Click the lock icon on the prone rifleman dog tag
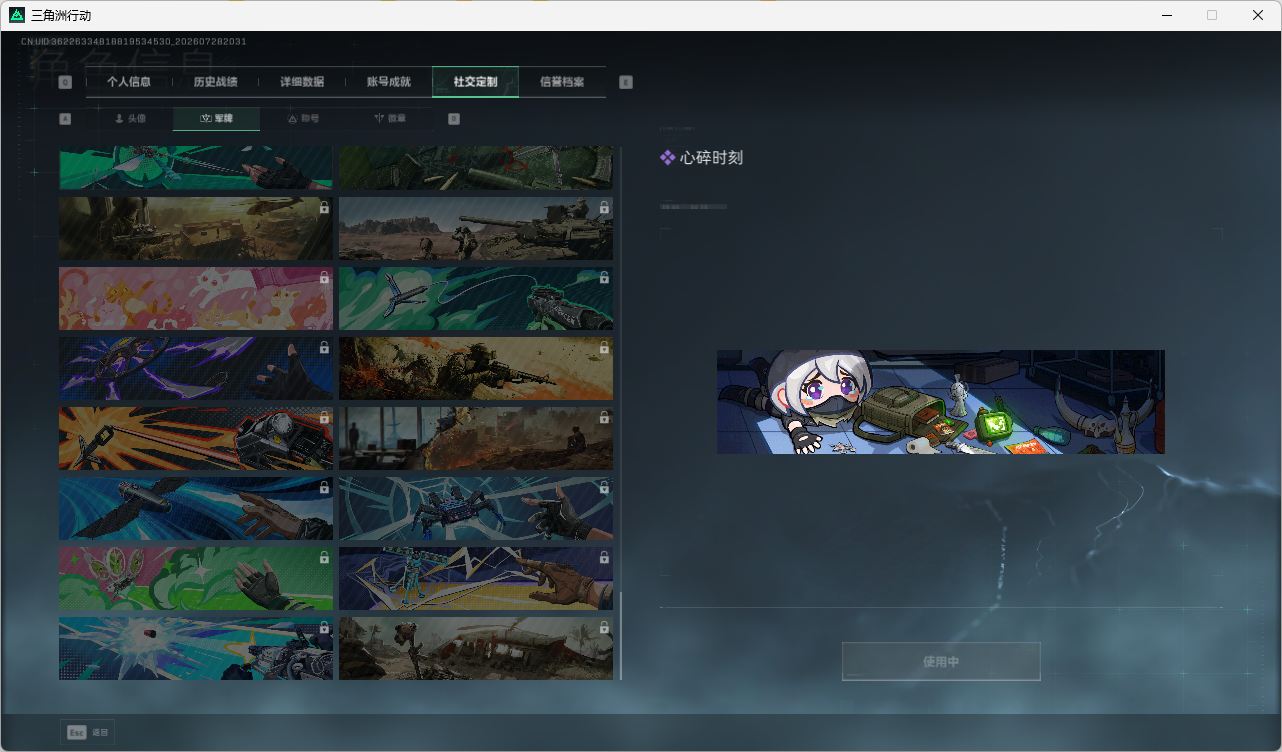 coord(604,348)
